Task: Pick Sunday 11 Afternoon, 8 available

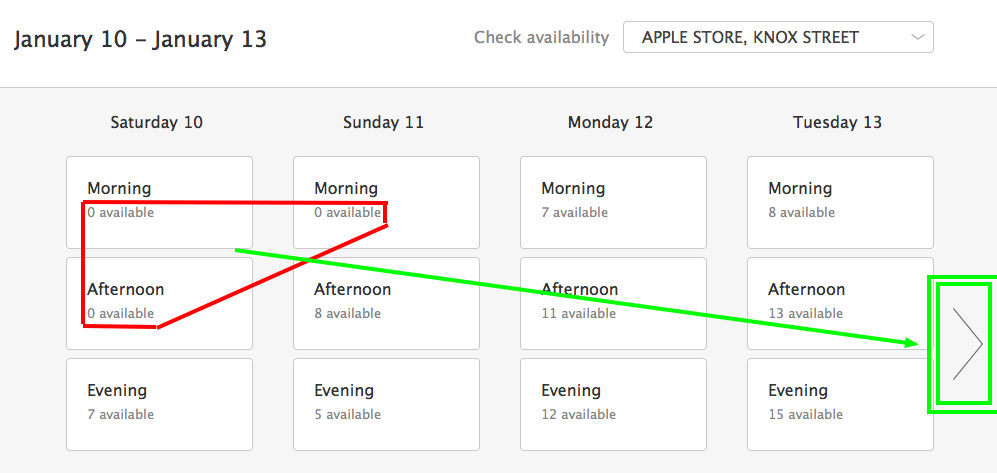Action: [386, 303]
